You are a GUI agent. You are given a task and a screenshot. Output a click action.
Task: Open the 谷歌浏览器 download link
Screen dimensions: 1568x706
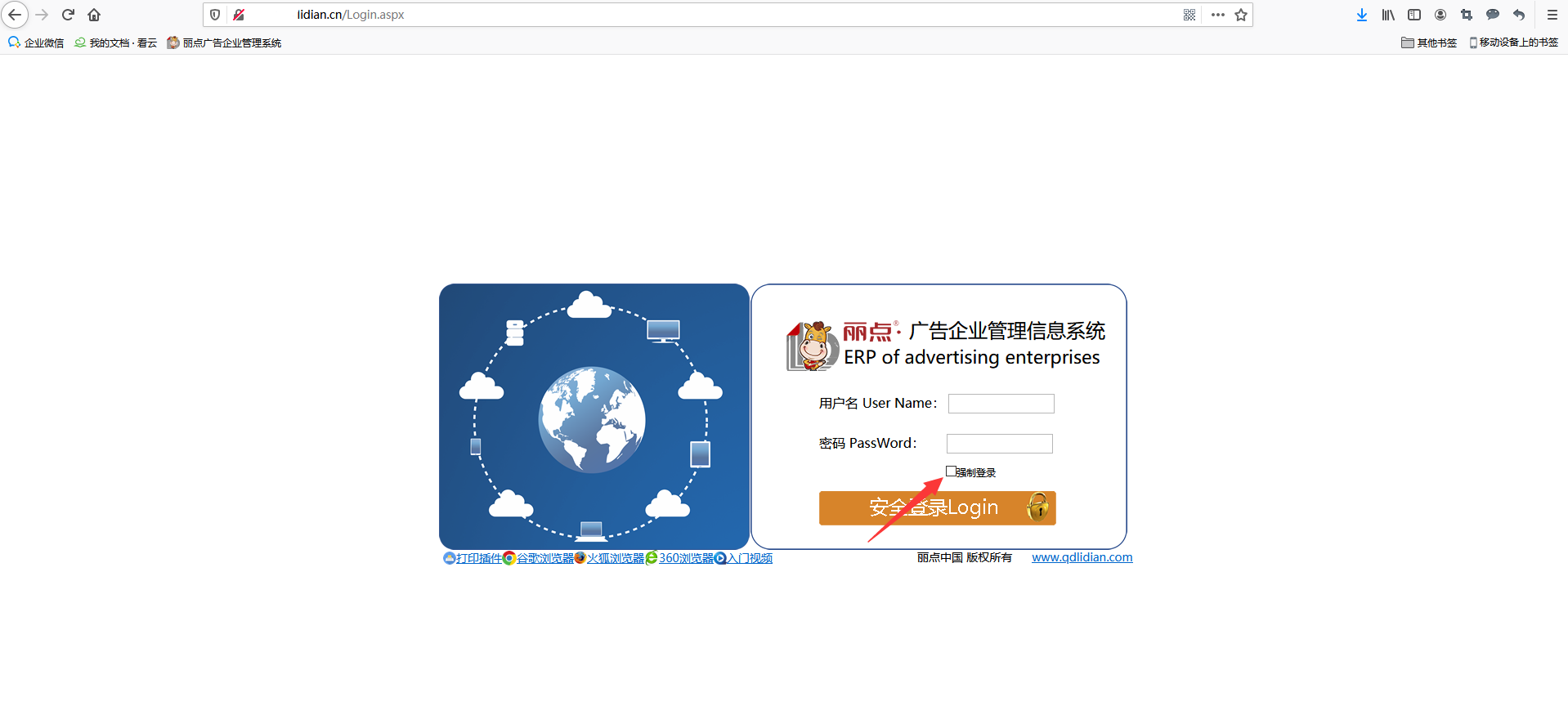click(x=544, y=558)
